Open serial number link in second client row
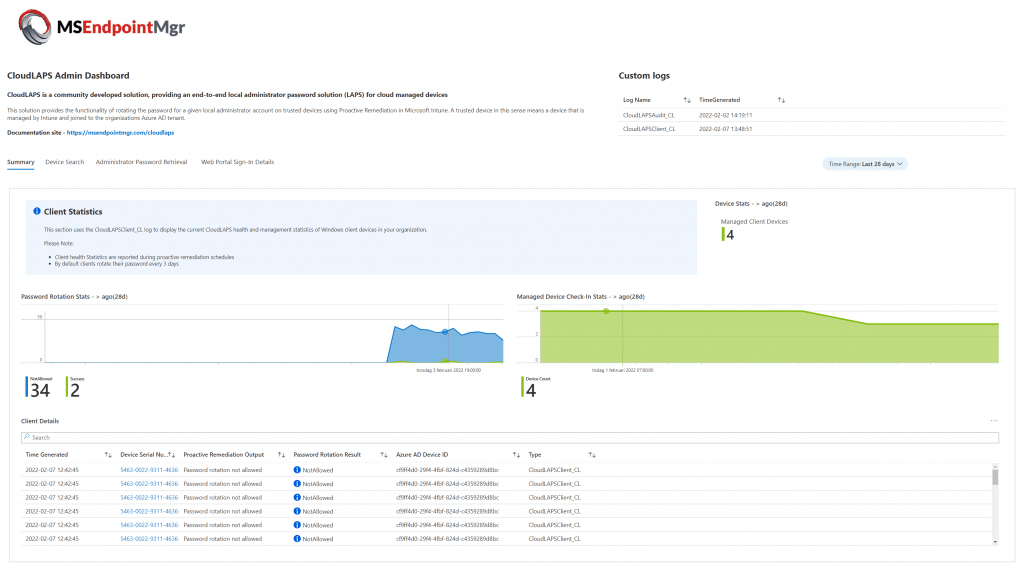 coord(149,483)
